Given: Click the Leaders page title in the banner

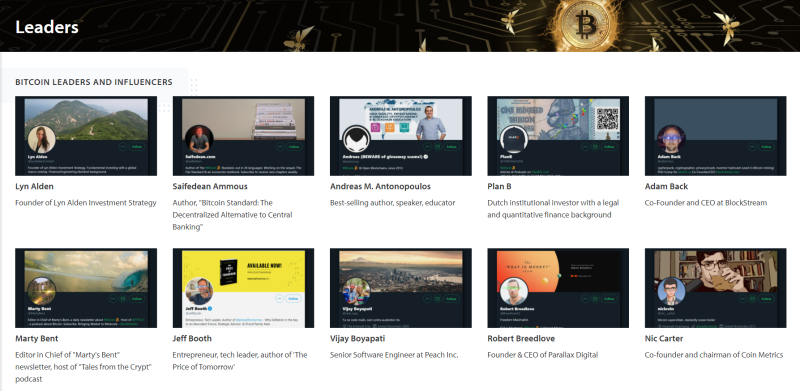Looking at the screenshot, I should [x=47, y=27].
